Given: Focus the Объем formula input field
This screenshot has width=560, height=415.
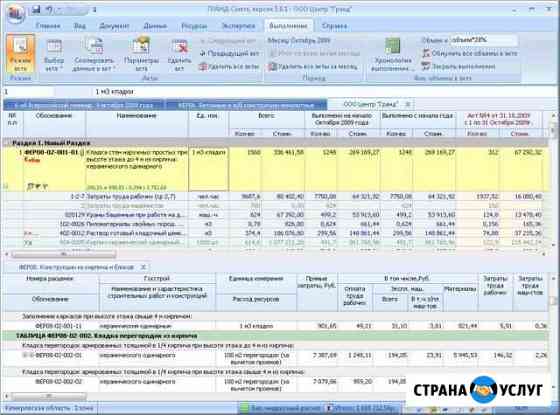Looking at the screenshot, I should (484, 40).
